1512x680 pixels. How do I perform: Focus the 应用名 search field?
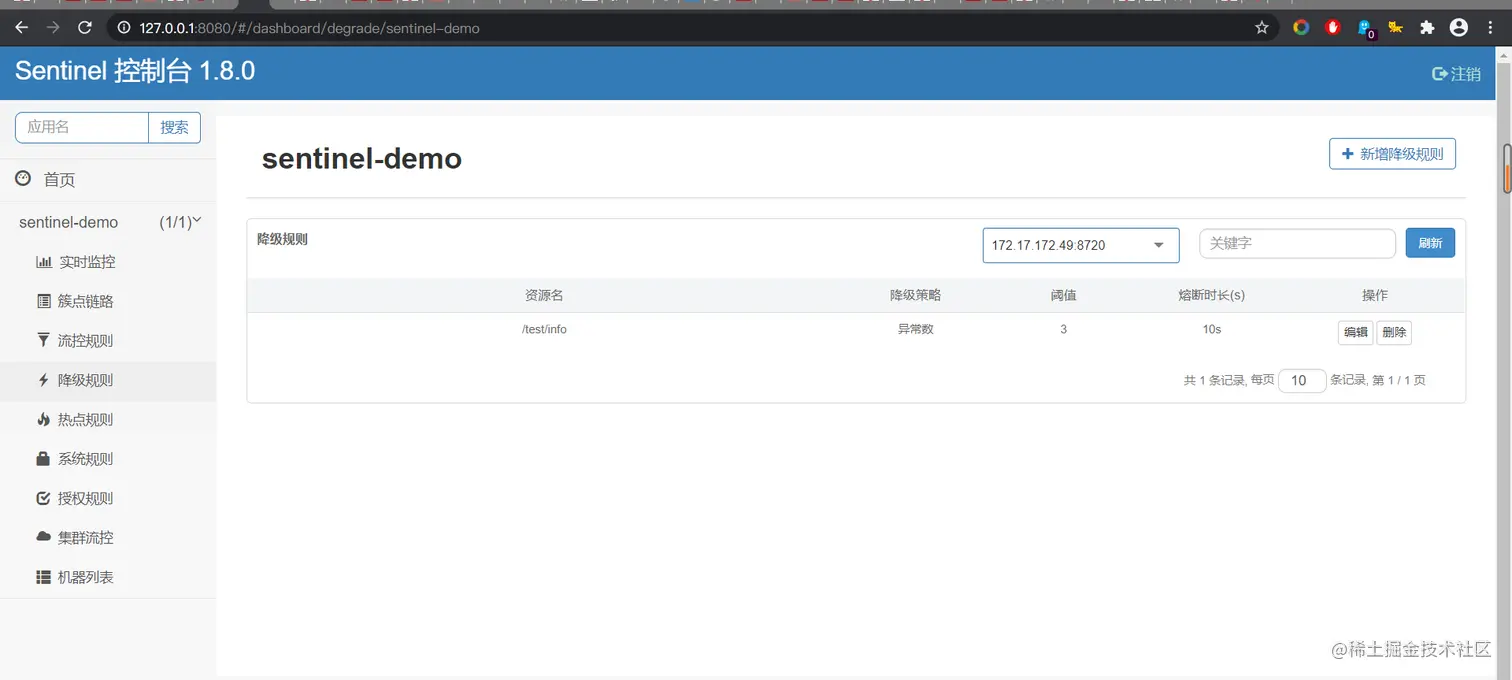coord(82,127)
